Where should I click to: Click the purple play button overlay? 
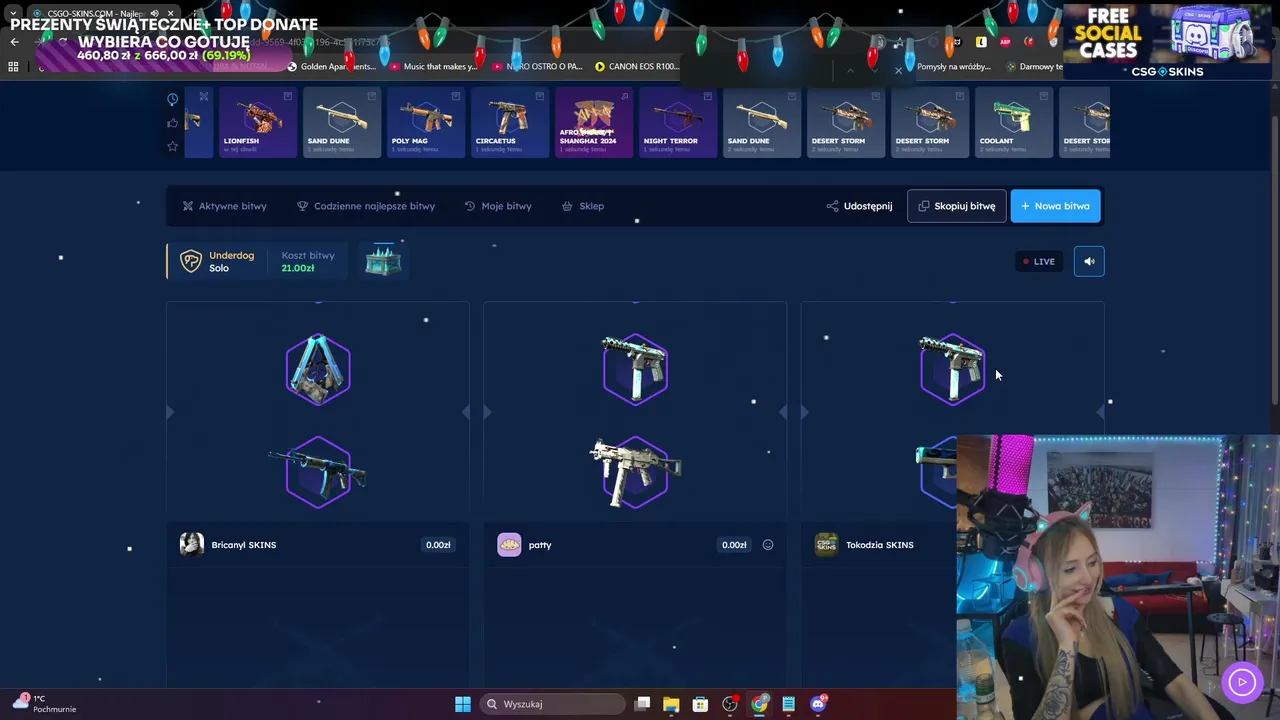click(x=1242, y=682)
